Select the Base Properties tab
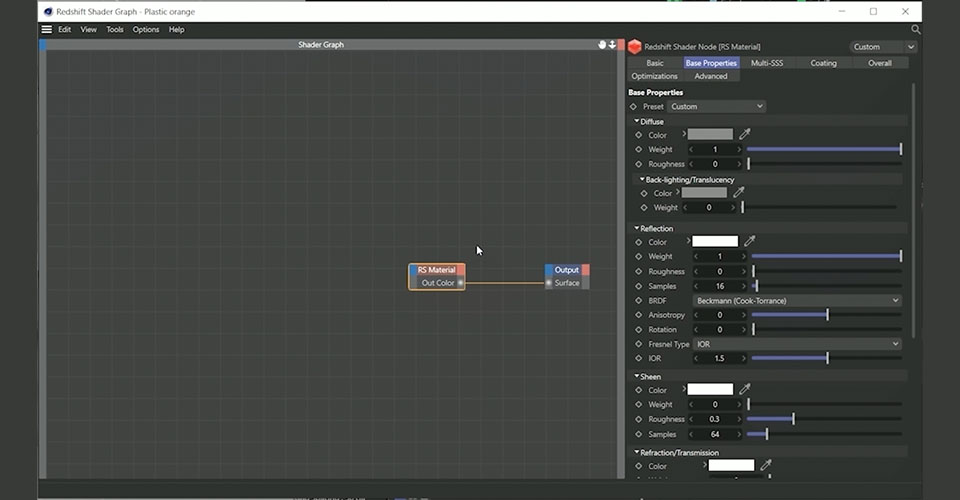This screenshot has height=500, width=960. tap(711, 63)
